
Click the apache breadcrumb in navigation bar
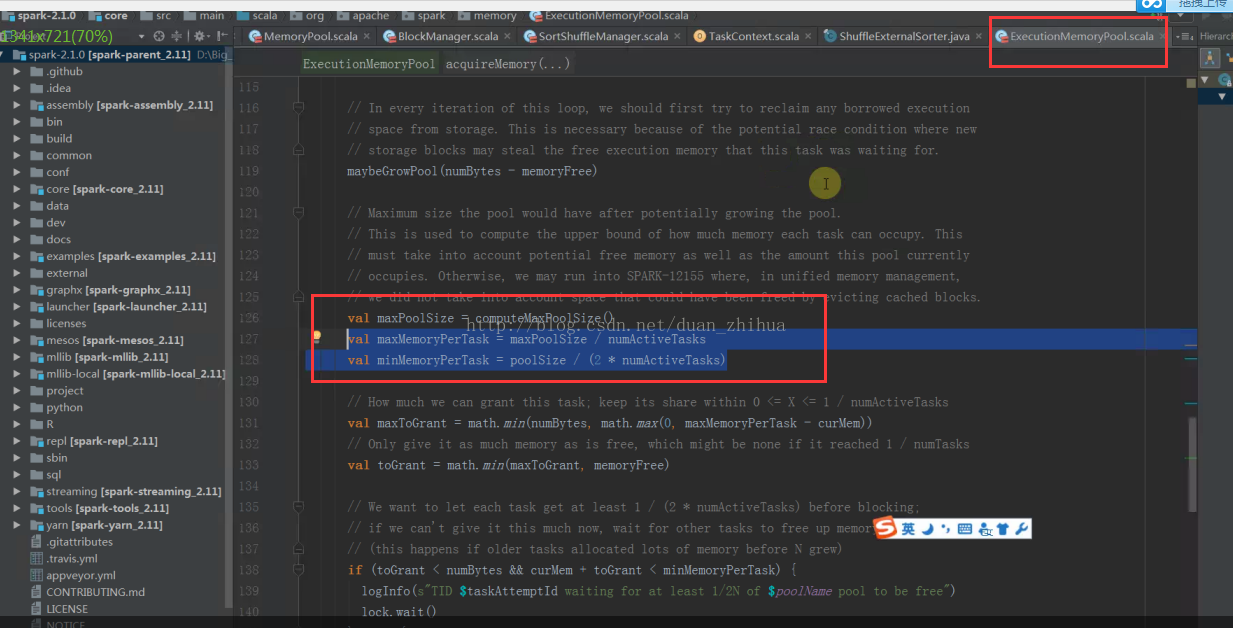(361, 15)
